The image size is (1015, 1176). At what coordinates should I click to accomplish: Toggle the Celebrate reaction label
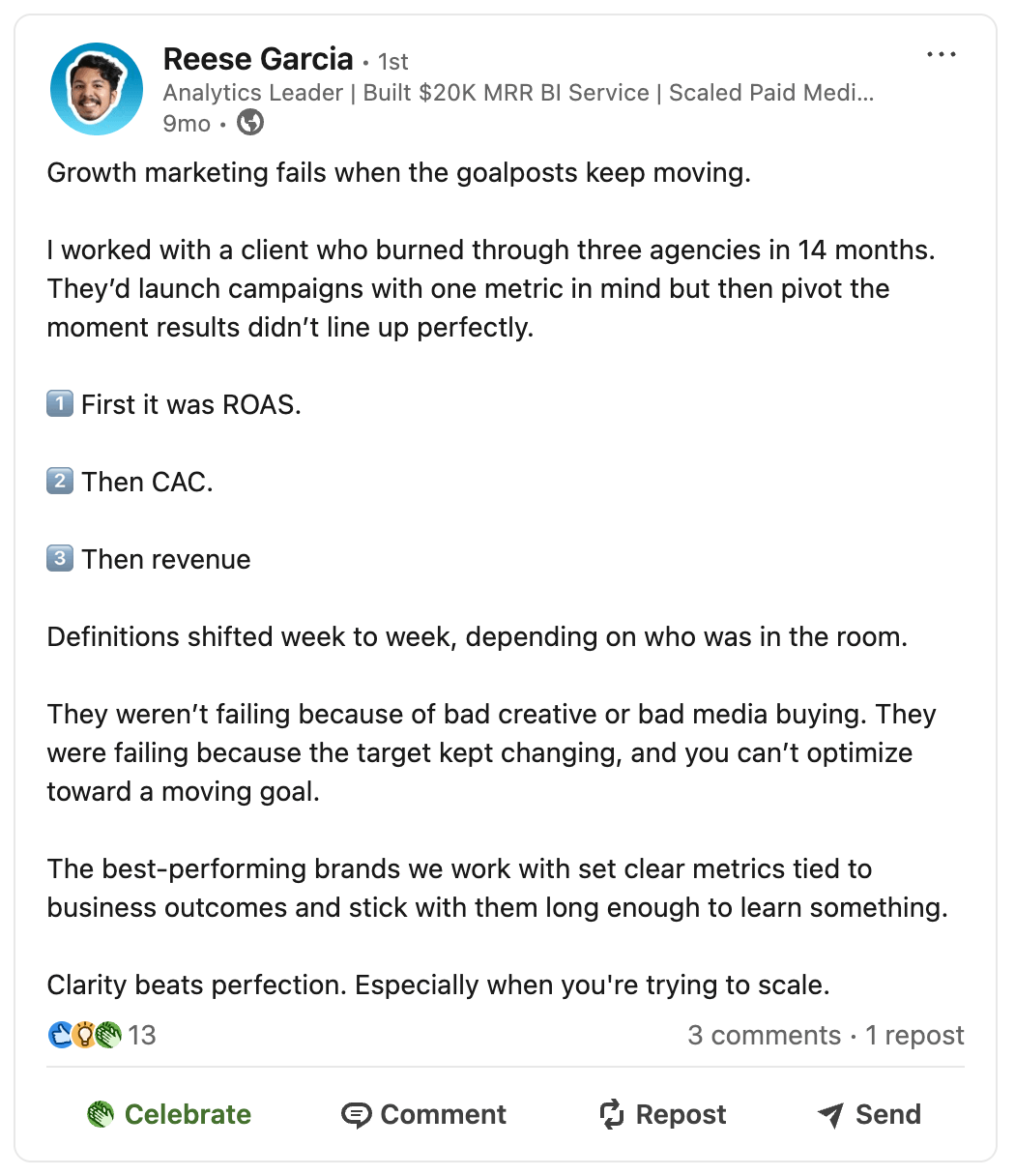(x=188, y=1114)
